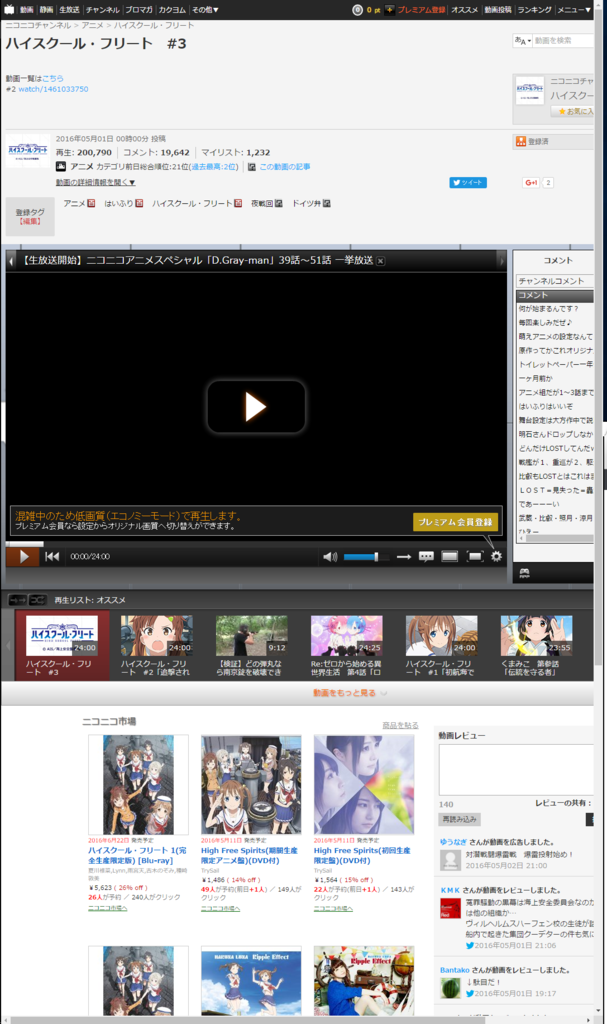Click the G+1 button

coord(531,182)
